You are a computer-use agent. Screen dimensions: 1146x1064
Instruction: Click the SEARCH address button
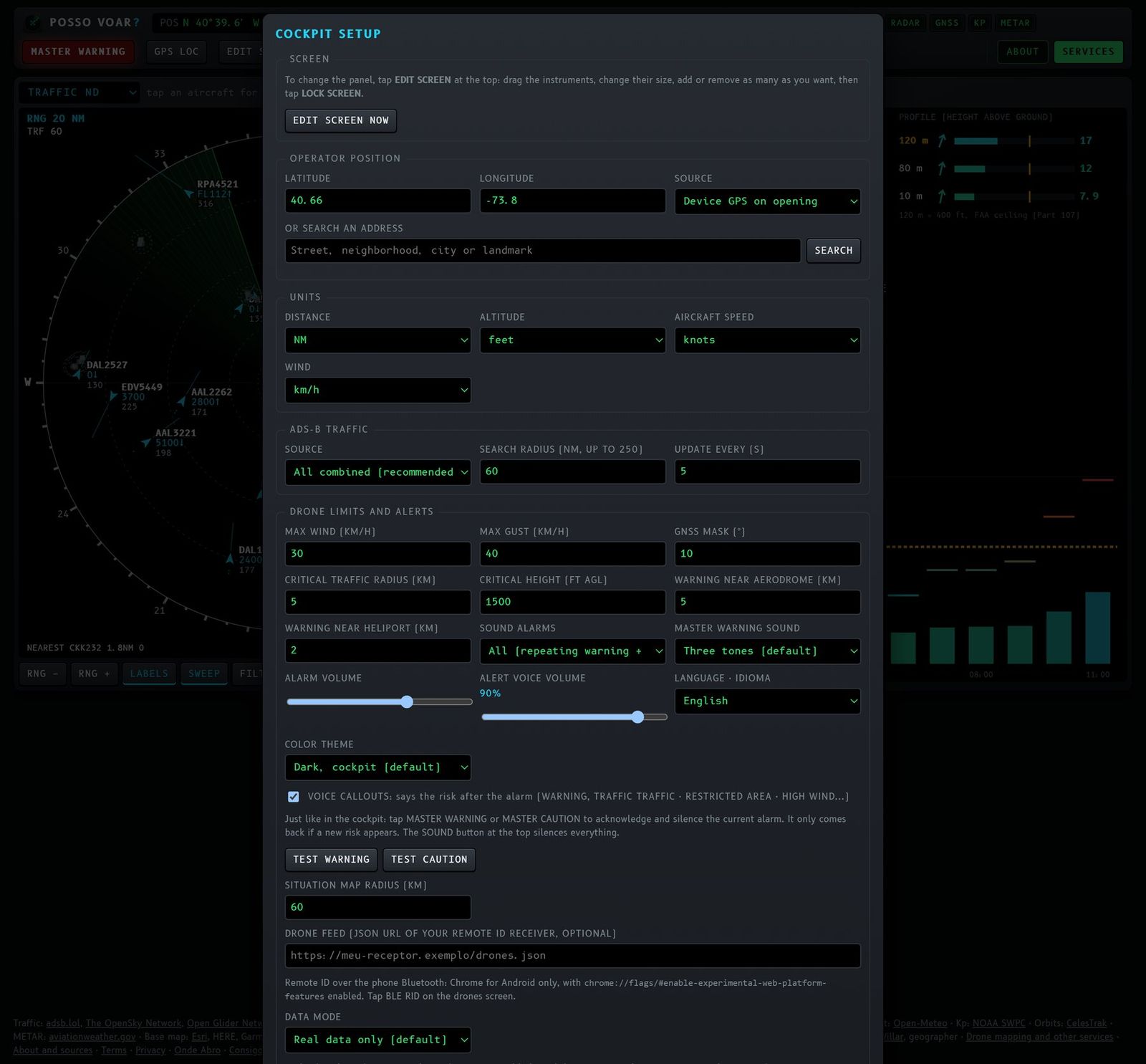point(833,251)
